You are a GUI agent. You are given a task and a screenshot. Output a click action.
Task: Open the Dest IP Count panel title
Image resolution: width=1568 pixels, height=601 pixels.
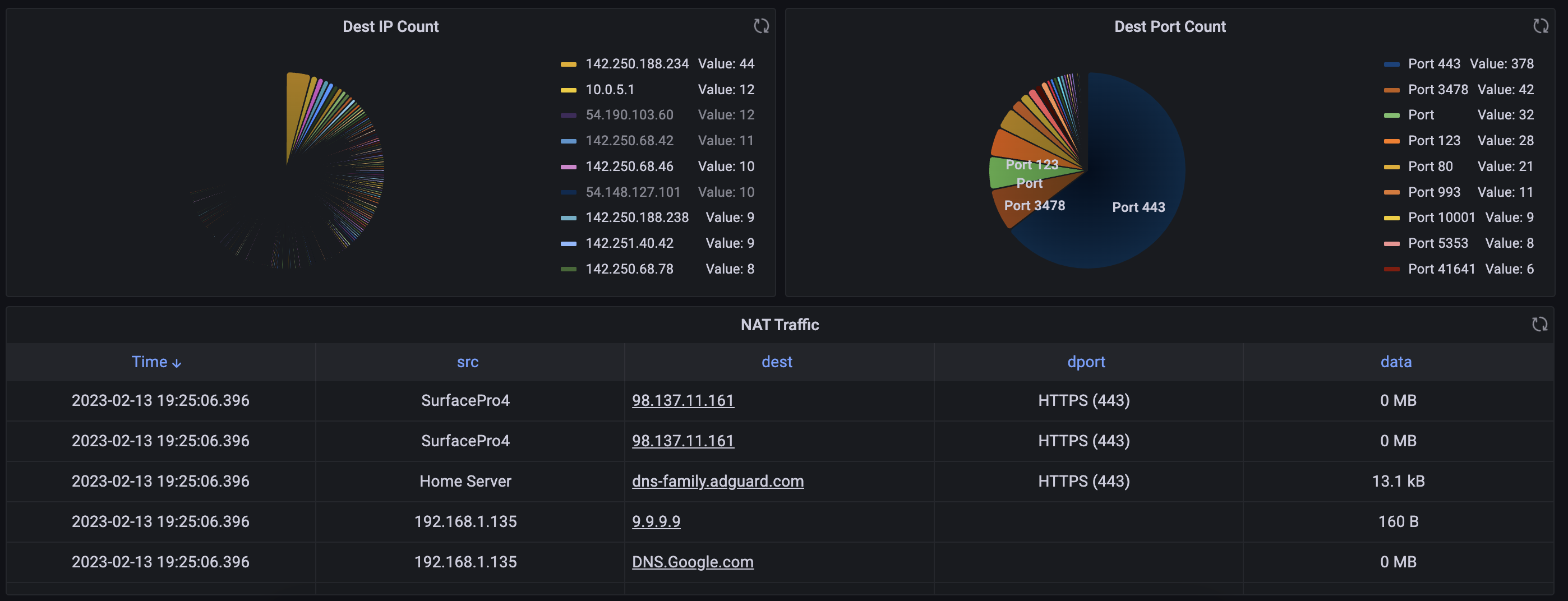point(390,27)
